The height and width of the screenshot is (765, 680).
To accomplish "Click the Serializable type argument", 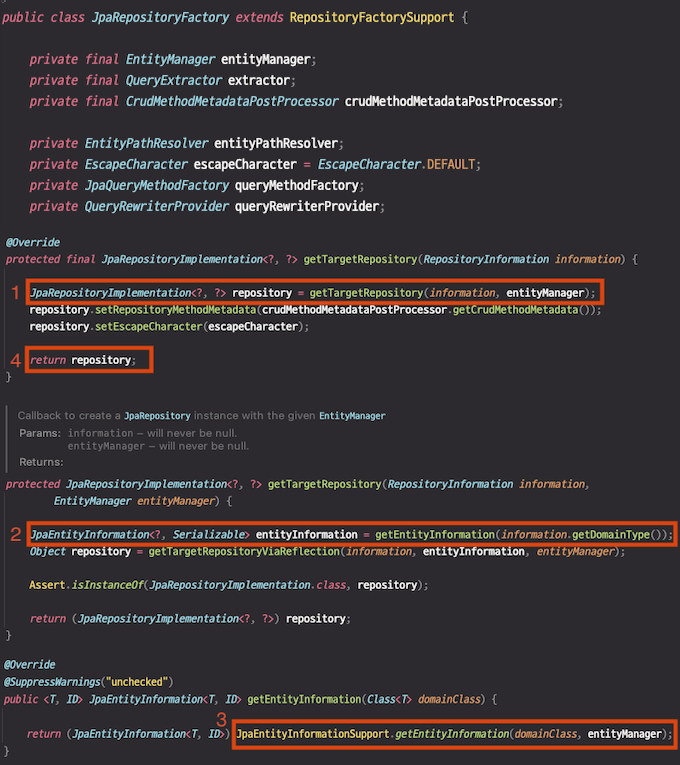I will 211,535.
